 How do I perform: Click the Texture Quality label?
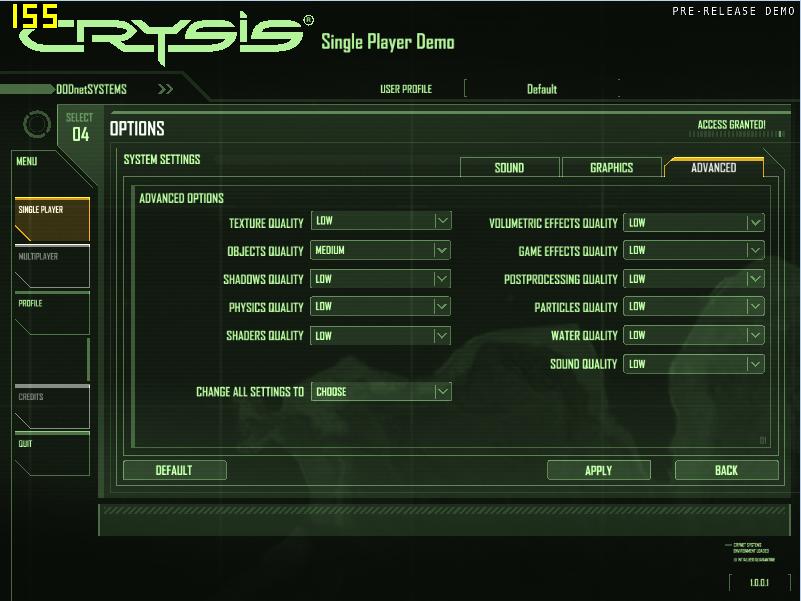(266, 223)
